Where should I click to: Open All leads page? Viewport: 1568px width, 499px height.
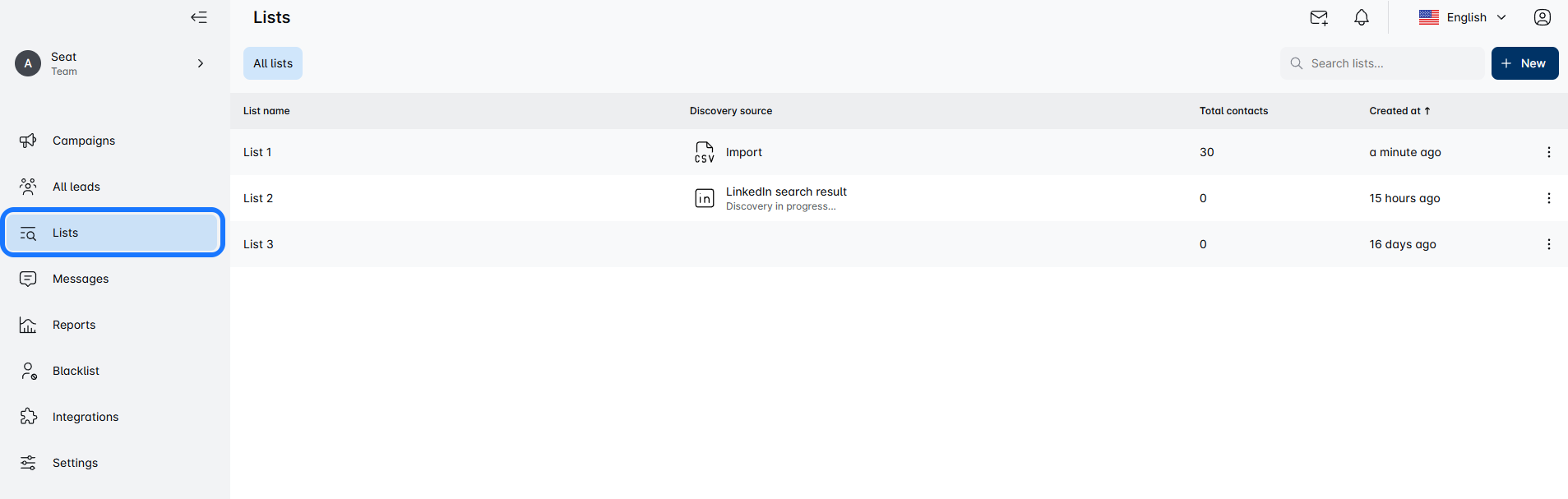(x=76, y=187)
